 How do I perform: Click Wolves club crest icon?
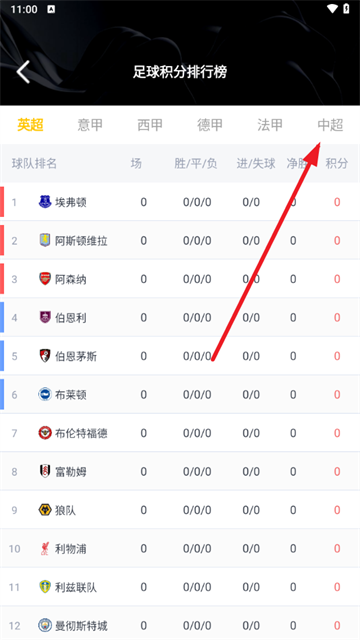44,510
